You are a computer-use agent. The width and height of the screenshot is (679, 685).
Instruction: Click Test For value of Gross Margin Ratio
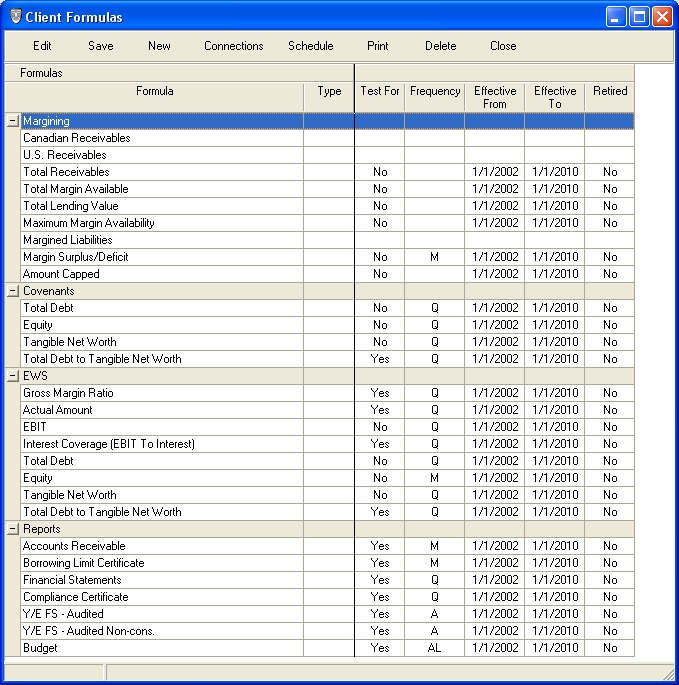(x=380, y=393)
